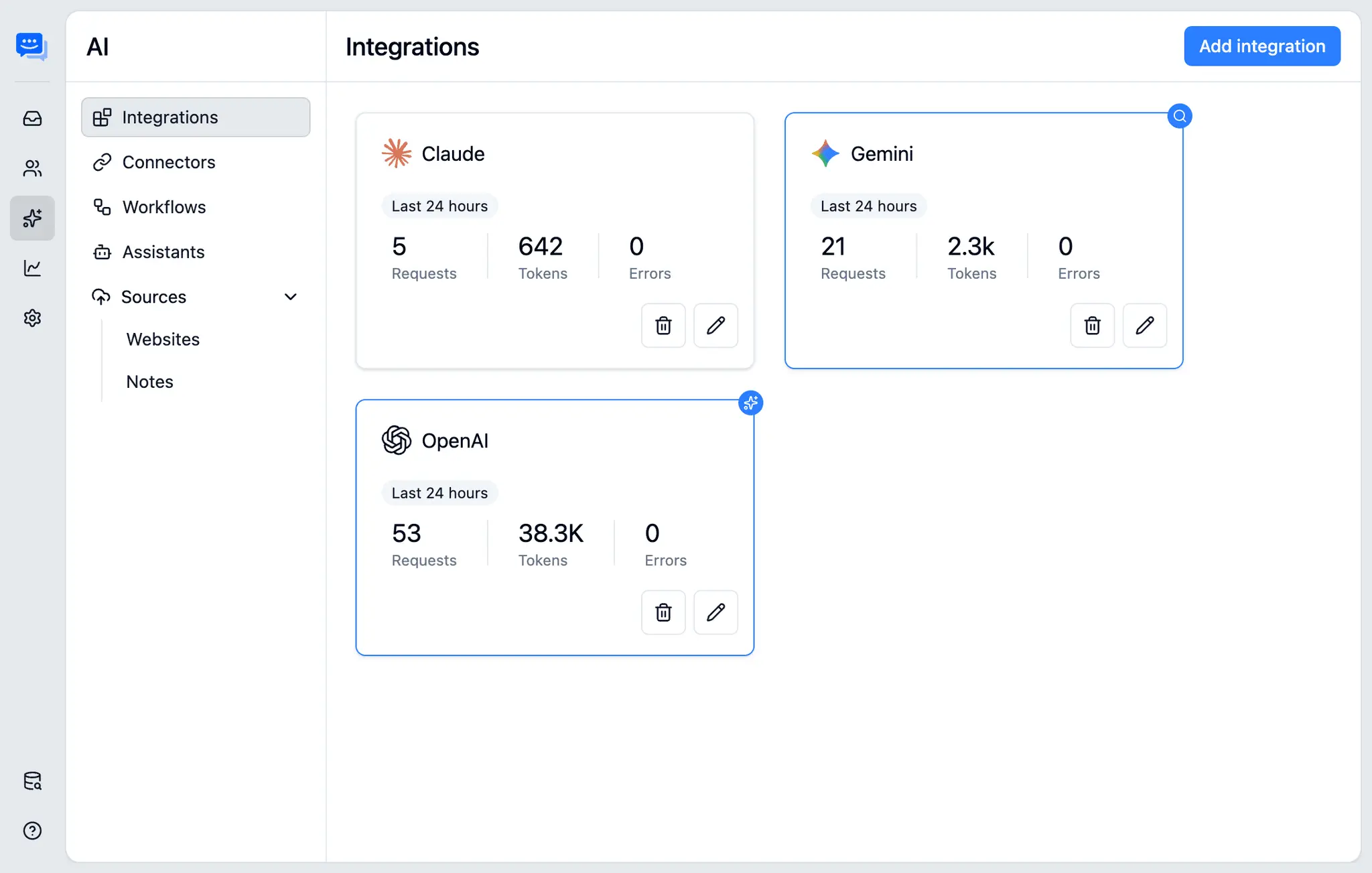The width and height of the screenshot is (1372, 873).
Task: Open the Settings gear icon
Action: [32, 318]
